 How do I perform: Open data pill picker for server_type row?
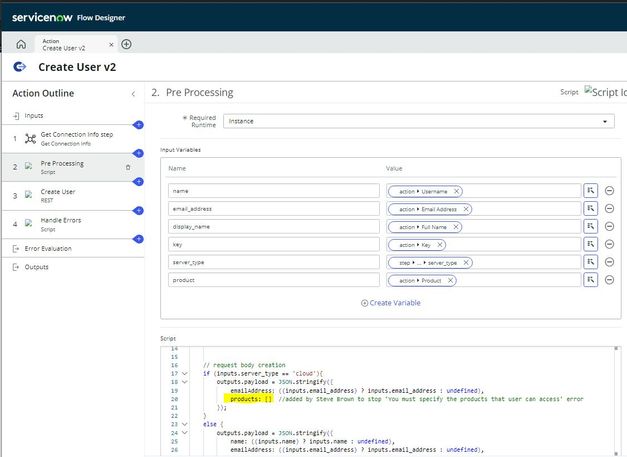pyautogui.click(x=591, y=262)
